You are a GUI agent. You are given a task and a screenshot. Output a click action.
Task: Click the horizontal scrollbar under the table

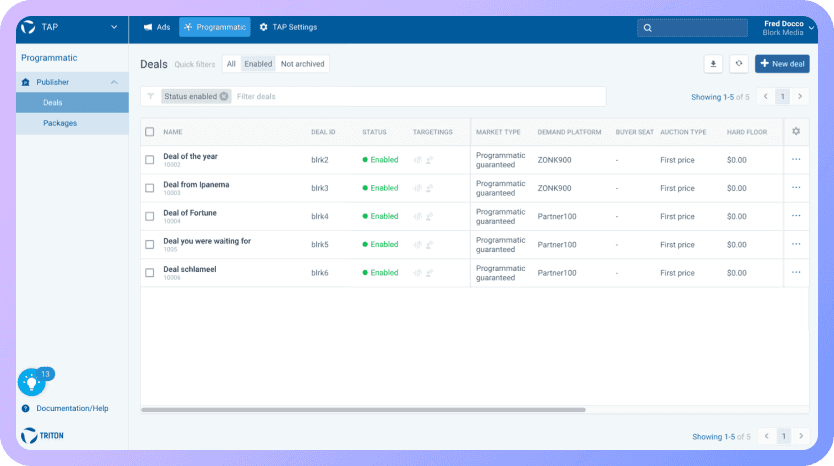click(x=363, y=410)
